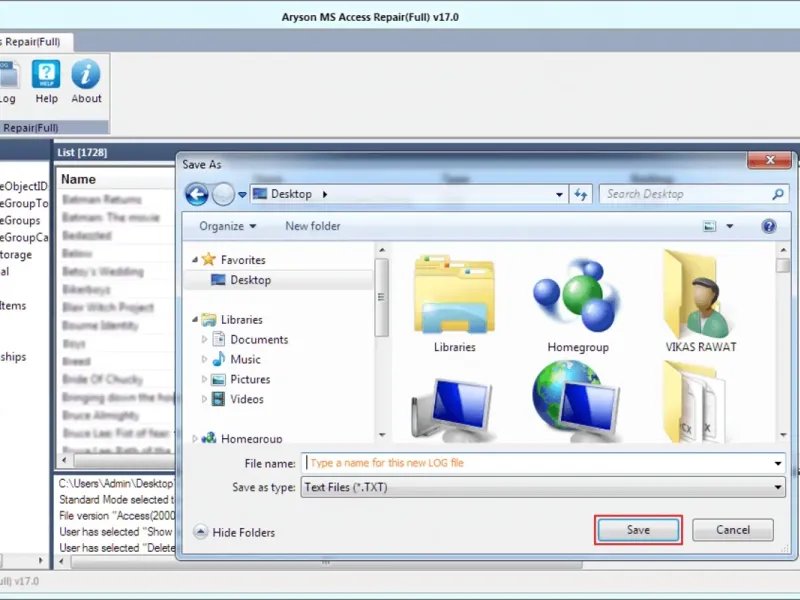Open recent locations dropdown arrow

(242, 195)
